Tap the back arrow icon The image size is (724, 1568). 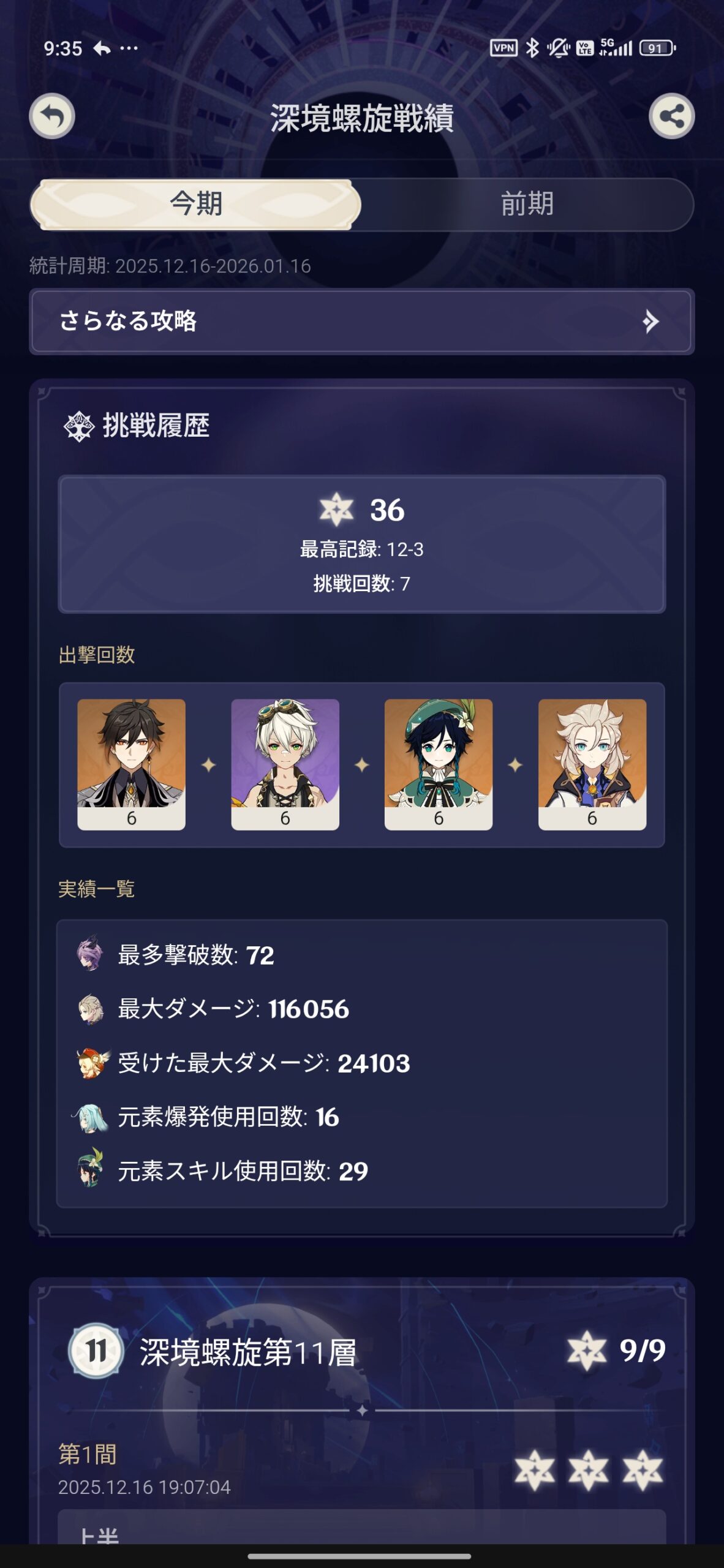52,116
